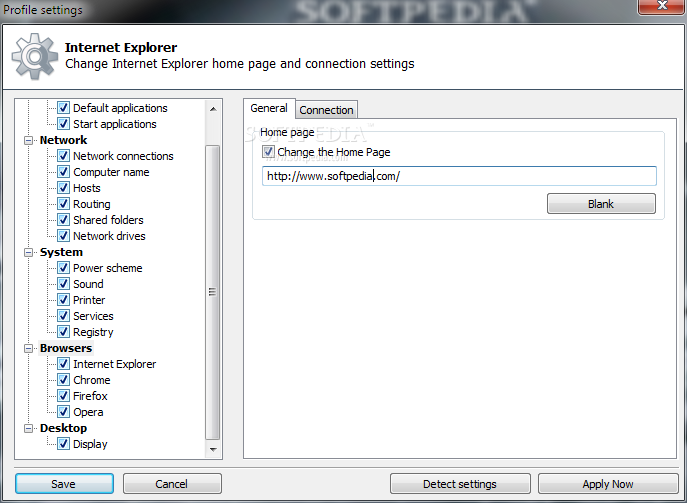The width and height of the screenshot is (687, 503).
Task: Collapse the Network tree group
Action: coord(28,140)
